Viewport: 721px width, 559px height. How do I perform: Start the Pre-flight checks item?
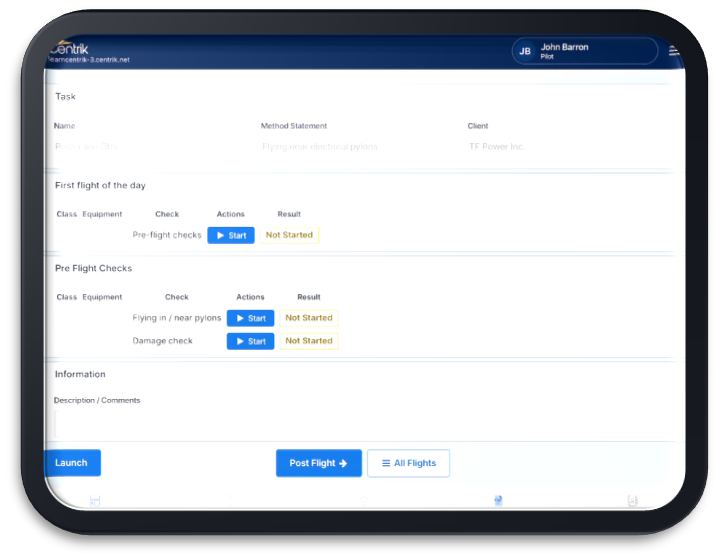coord(231,235)
